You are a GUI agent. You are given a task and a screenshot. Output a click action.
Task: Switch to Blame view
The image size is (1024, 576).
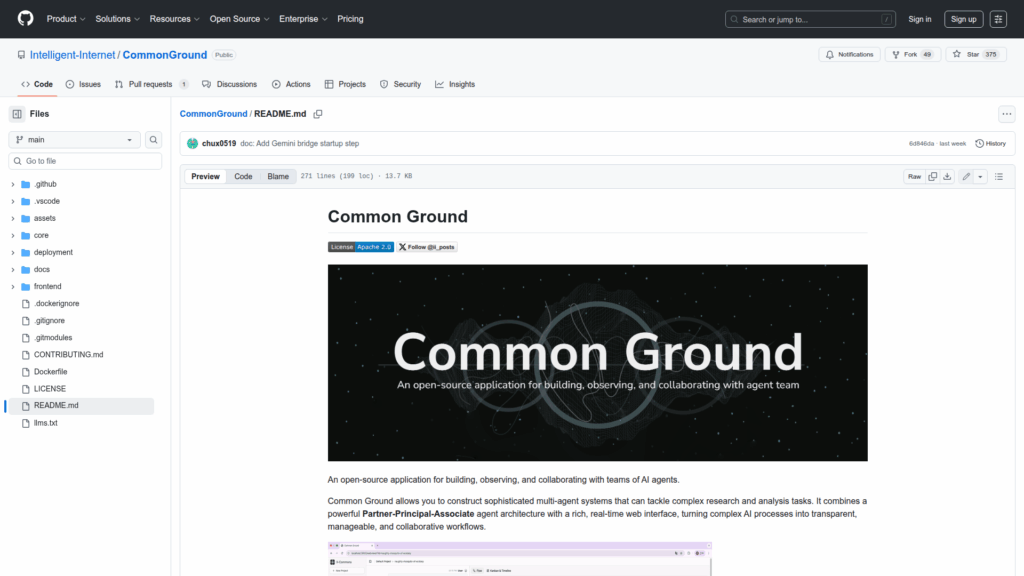278,177
